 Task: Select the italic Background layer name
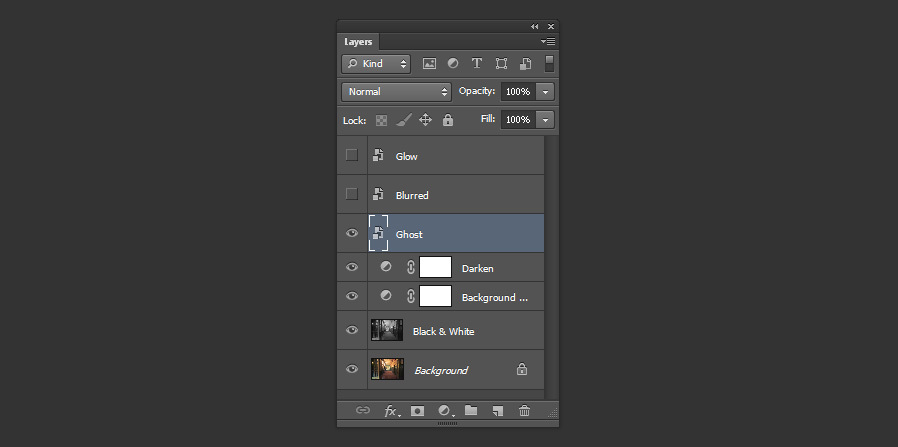441,370
